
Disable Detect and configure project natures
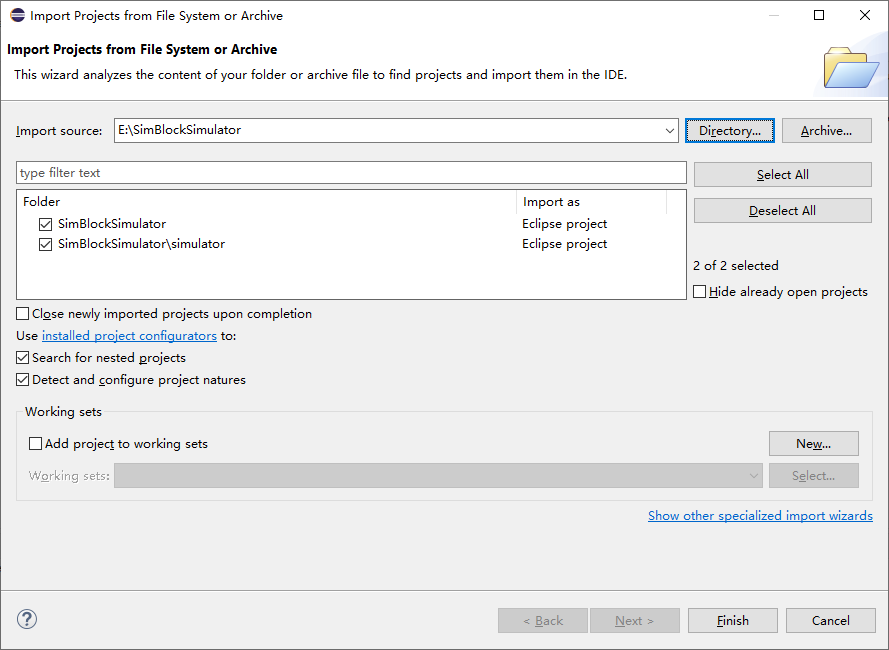tap(24, 380)
